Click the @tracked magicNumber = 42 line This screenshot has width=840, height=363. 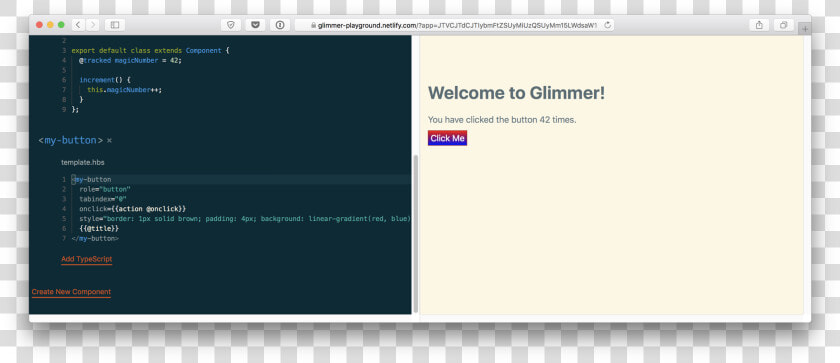131,60
